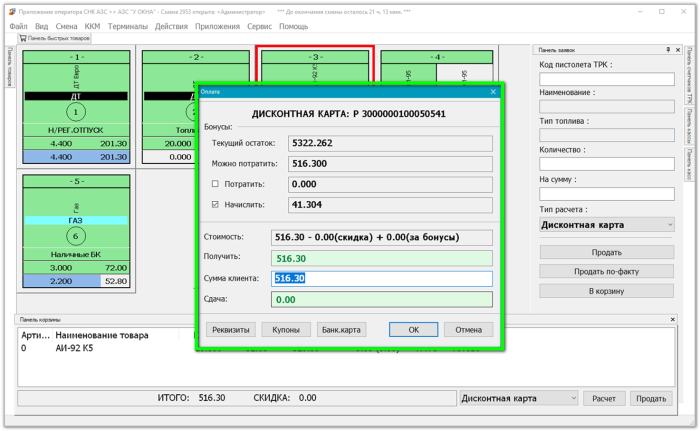The height and width of the screenshot is (431, 700).
Task: Close the Панель заявок panel
Action: tap(678, 50)
